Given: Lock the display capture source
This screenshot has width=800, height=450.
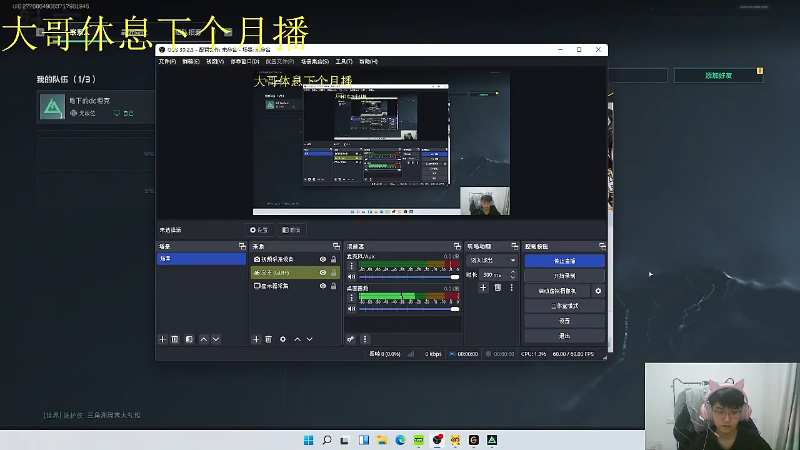Looking at the screenshot, I should 334,286.
